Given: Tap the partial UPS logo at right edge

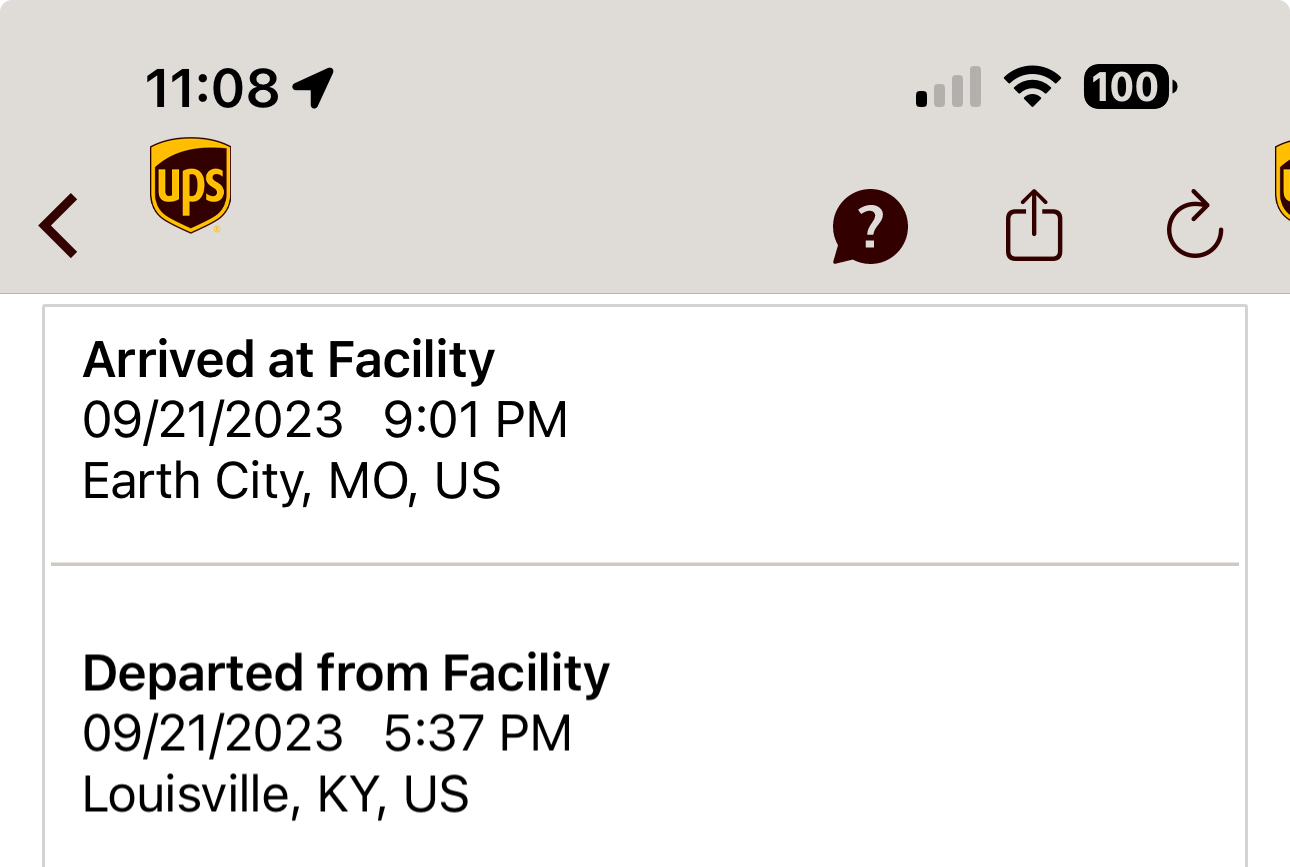Looking at the screenshot, I should [x=1281, y=181].
